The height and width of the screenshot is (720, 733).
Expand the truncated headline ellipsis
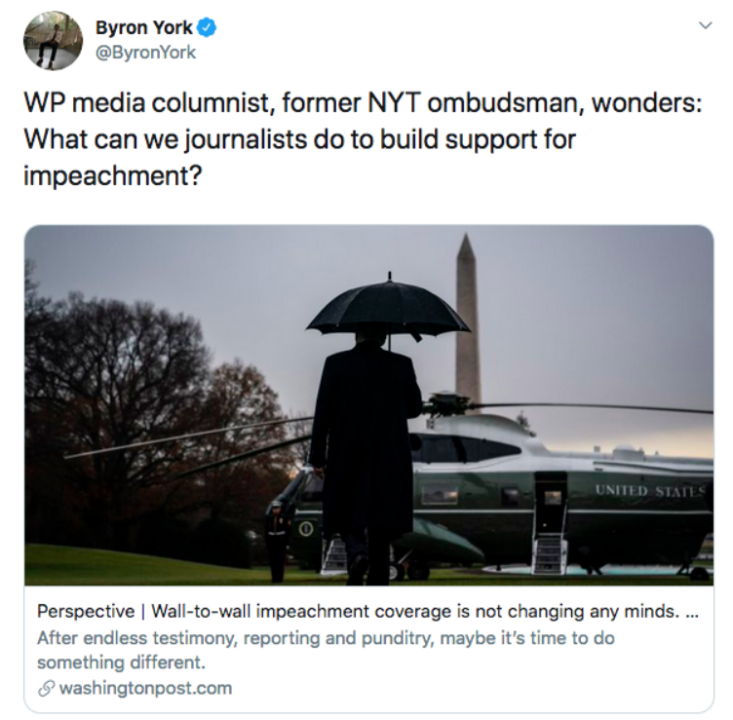tap(691, 613)
